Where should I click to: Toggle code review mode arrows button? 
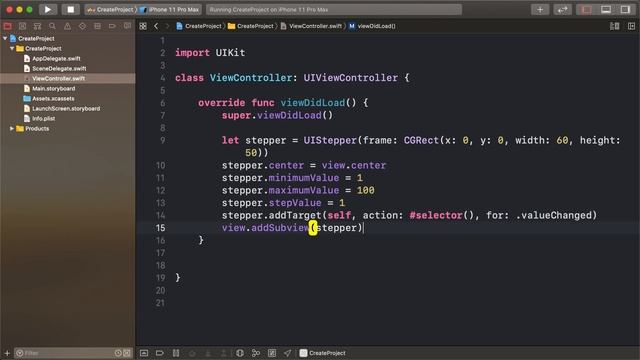562,9
